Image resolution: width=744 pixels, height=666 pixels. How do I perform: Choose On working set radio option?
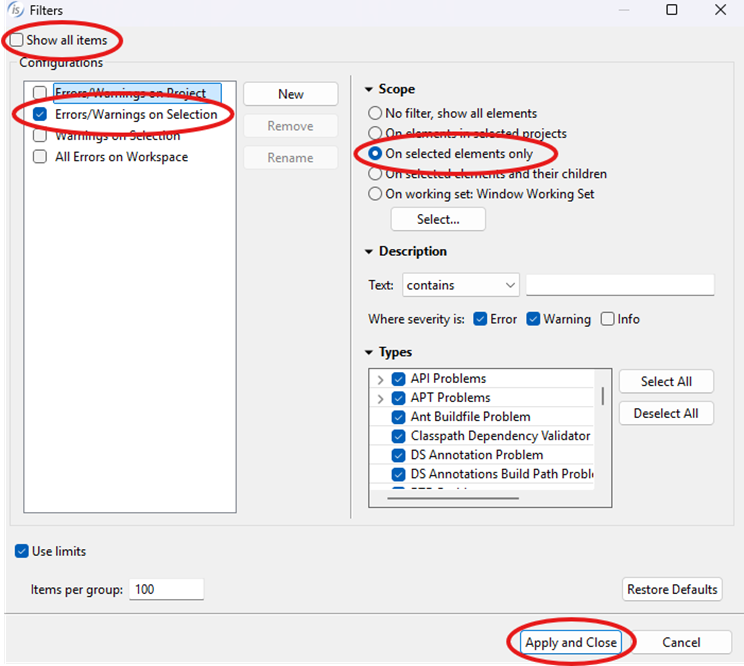[376, 194]
